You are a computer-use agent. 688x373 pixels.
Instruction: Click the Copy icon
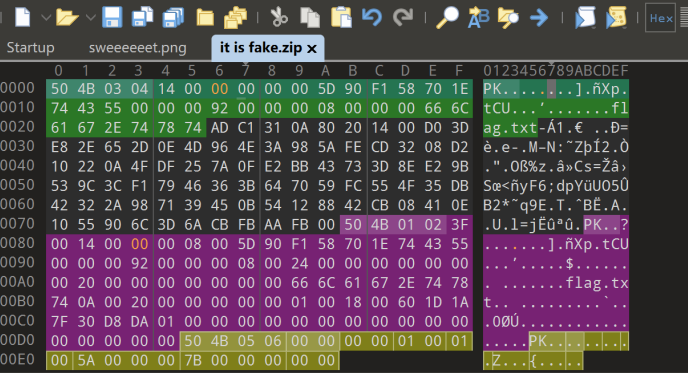310,18
